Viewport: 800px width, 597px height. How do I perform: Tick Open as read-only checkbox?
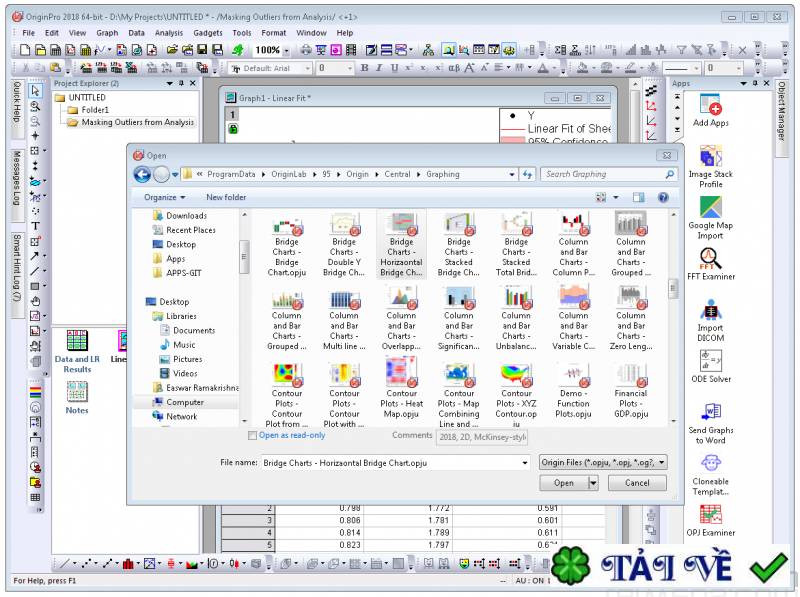coord(252,435)
